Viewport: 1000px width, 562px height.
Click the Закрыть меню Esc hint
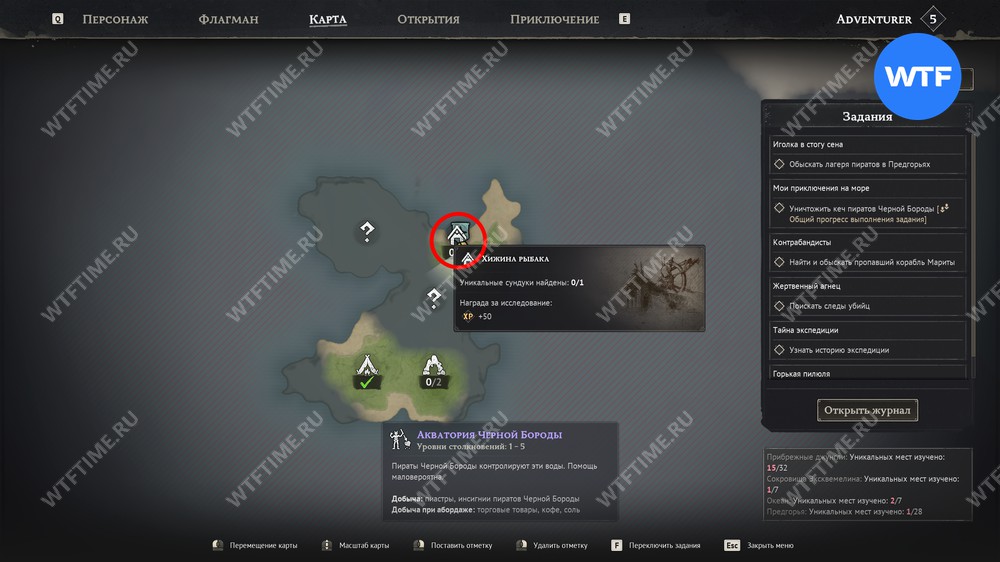point(759,545)
